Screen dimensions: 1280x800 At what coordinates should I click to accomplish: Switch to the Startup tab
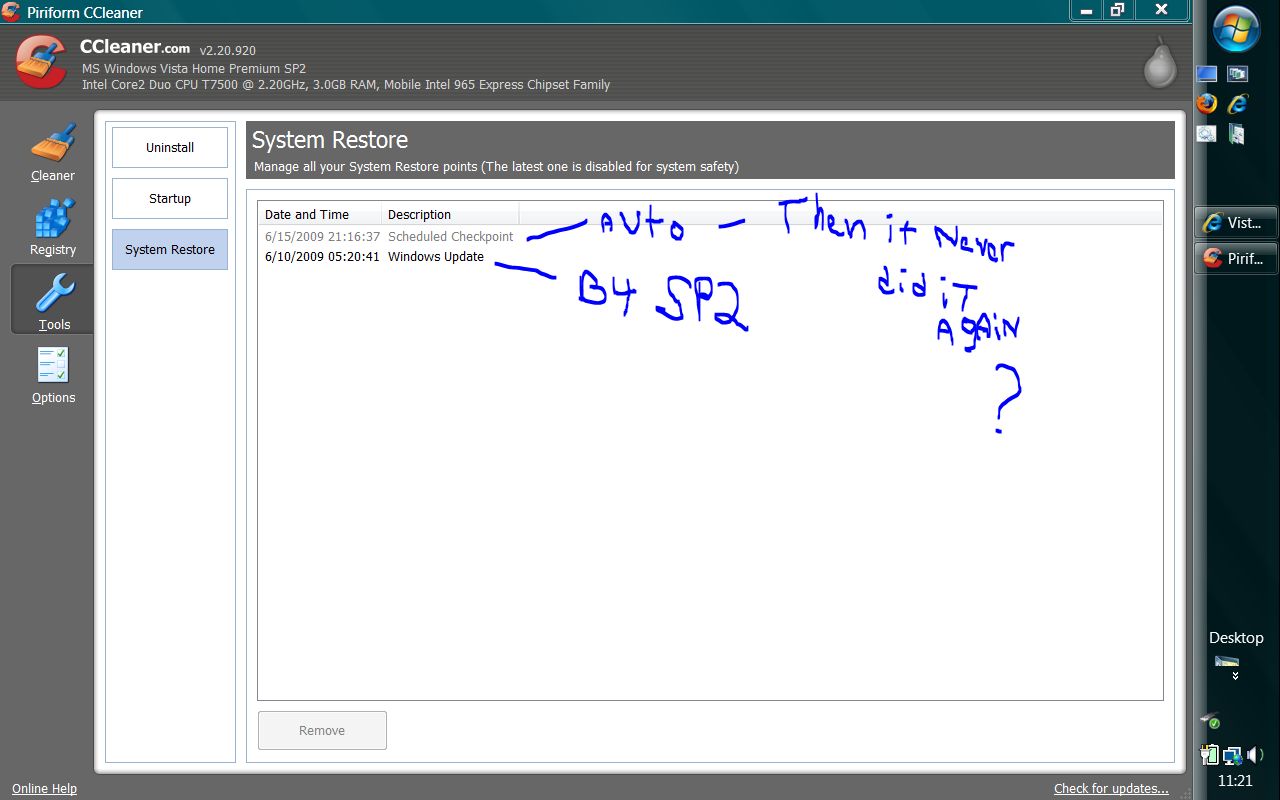pos(170,198)
